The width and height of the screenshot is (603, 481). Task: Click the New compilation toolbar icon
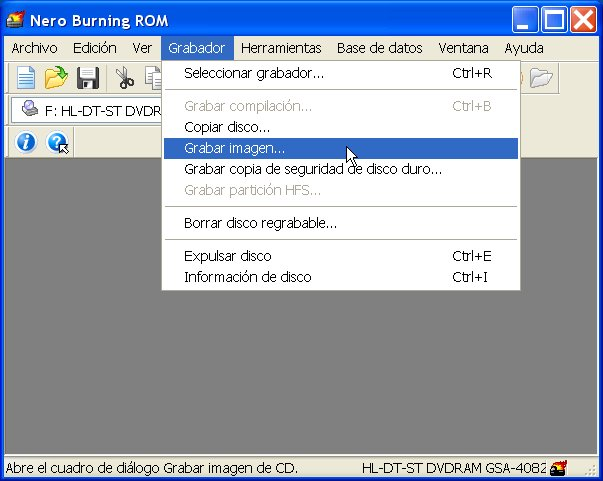pyautogui.click(x=25, y=78)
